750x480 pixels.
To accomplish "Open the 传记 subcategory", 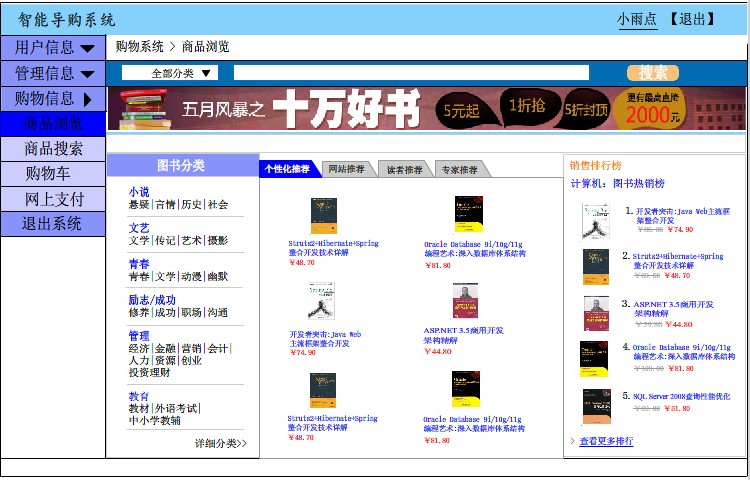I will pos(165,240).
